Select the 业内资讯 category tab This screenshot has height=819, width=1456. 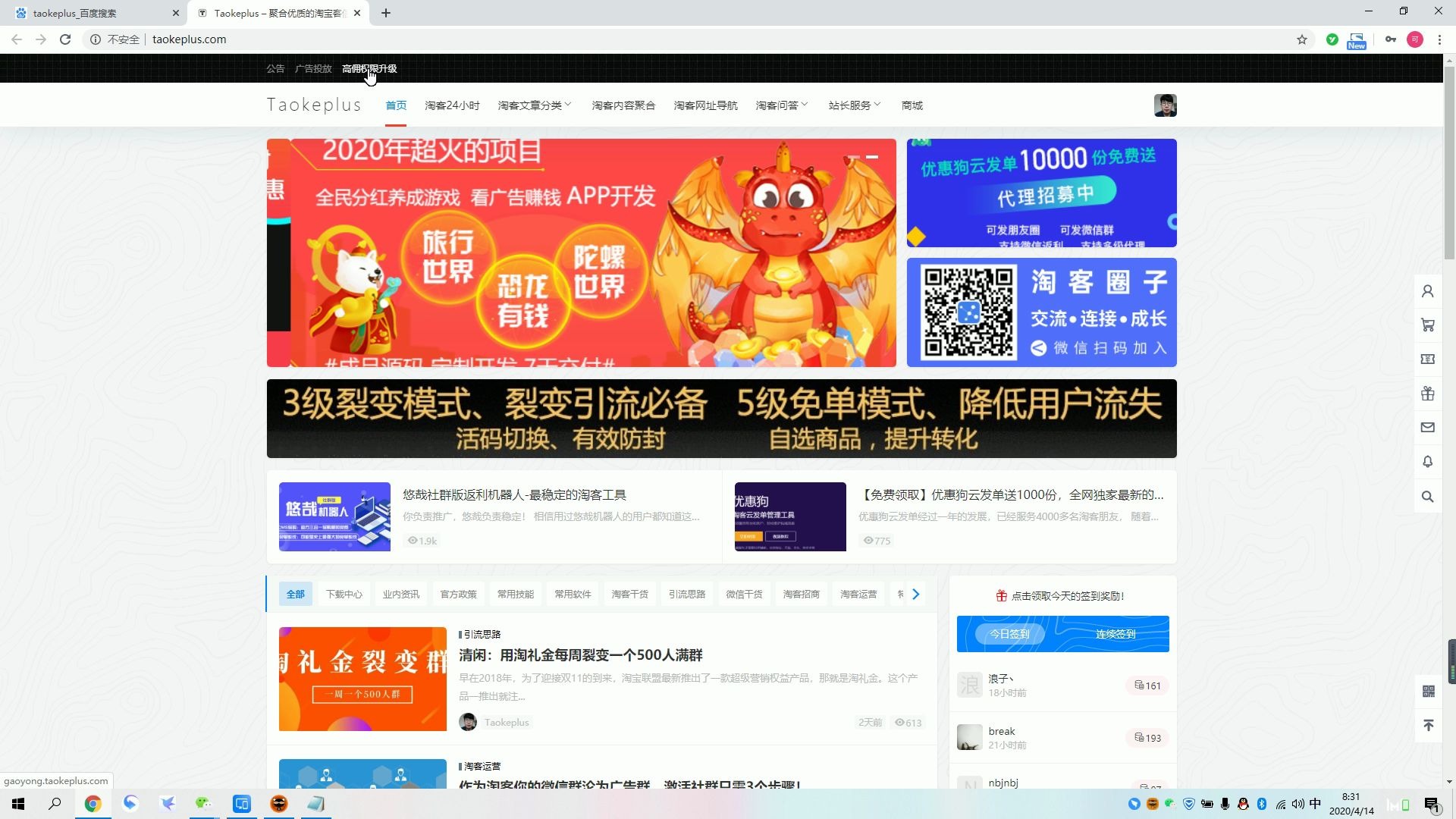[400, 595]
